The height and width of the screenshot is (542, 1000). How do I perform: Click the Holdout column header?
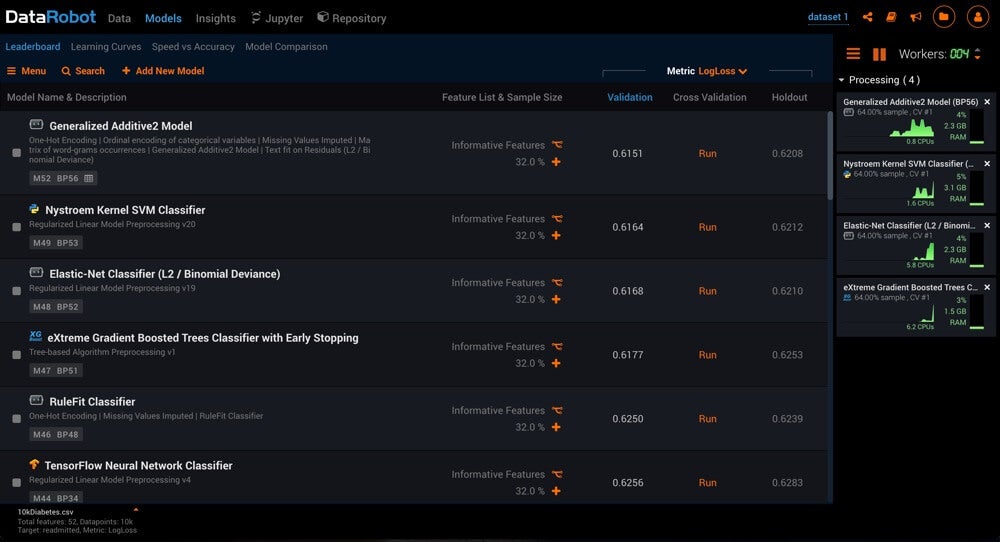click(790, 98)
